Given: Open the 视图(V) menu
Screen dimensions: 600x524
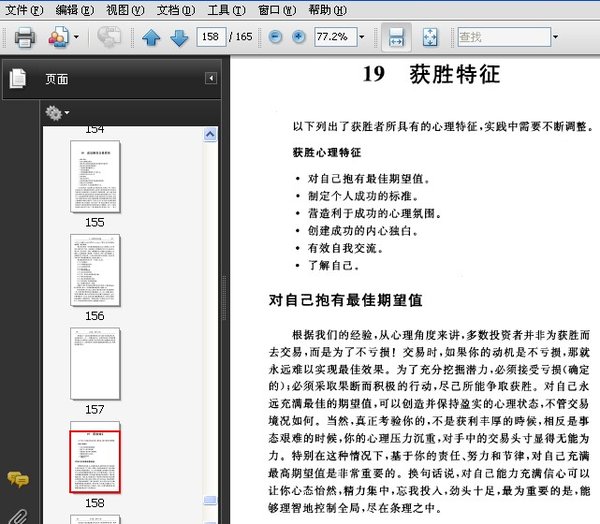Looking at the screenshot, I should (x=125, y=10).
